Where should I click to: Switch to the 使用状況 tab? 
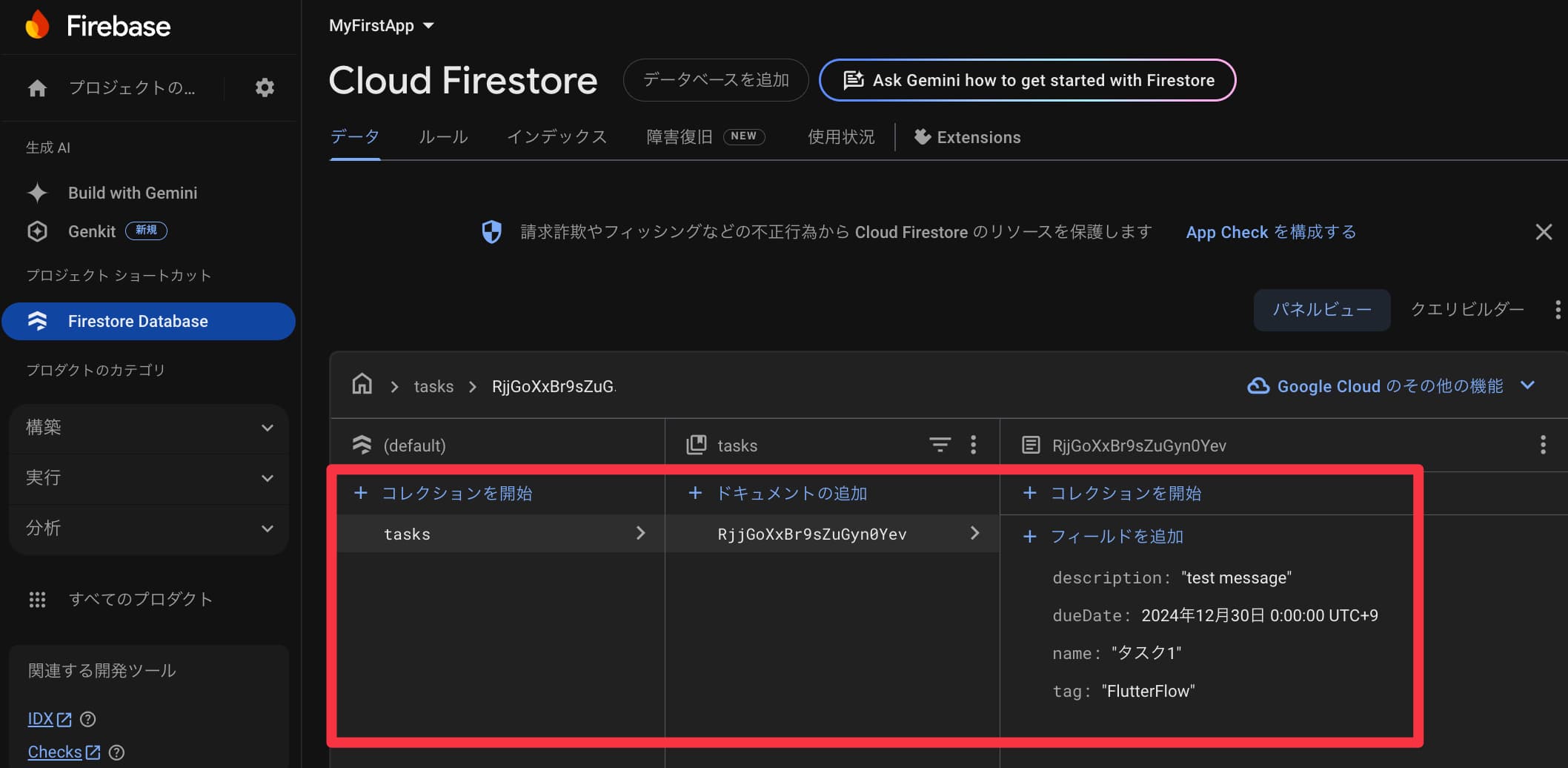[x=841, y=137]
